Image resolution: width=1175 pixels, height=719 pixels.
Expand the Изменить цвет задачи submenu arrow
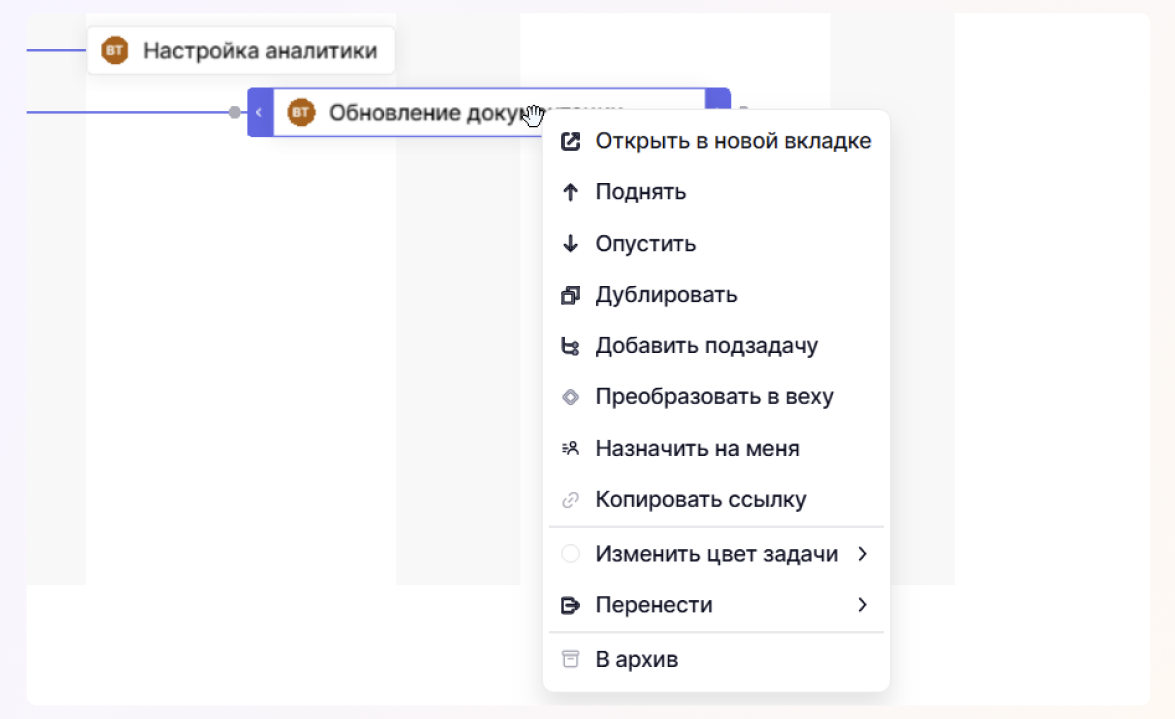click(x=862, y=554)
